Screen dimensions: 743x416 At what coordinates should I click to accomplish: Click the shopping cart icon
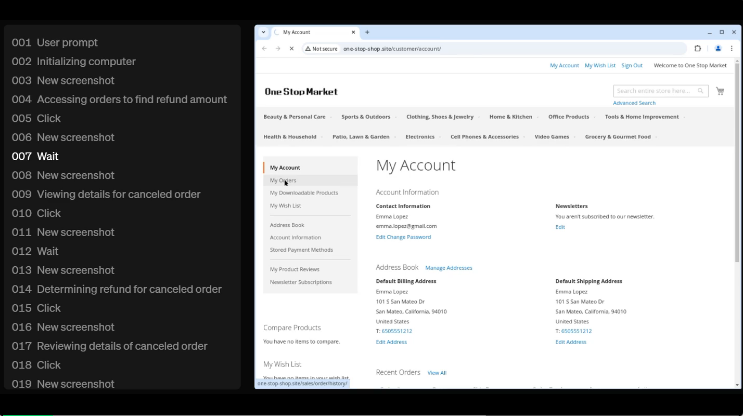point(719,91)
